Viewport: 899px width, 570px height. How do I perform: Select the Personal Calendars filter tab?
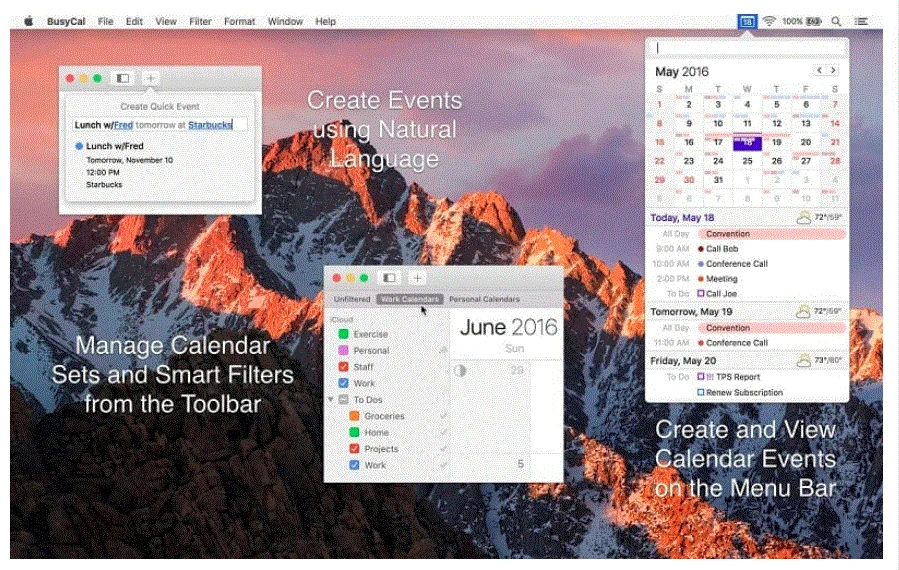pyautogui.click(x=484, y=299)
